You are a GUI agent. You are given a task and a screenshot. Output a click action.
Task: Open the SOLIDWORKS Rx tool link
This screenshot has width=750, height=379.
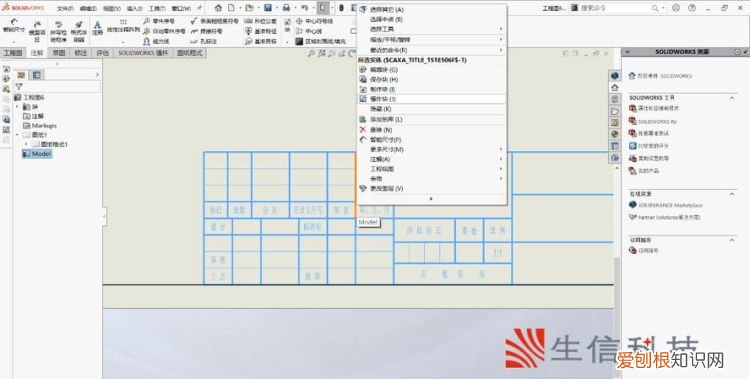pos(653,122)
